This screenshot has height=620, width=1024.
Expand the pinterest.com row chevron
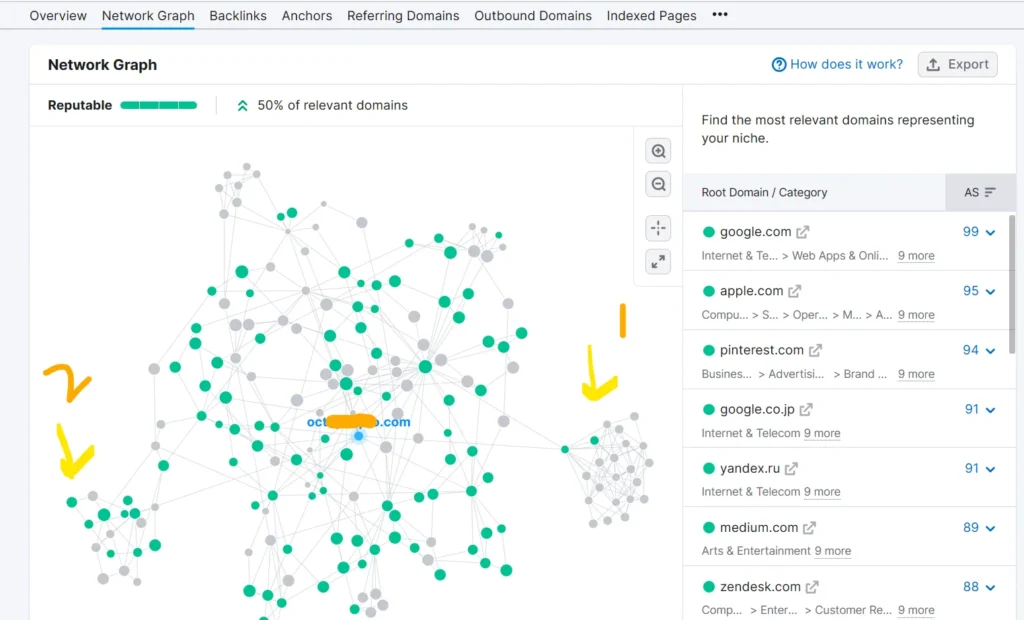(x=991, y=351)
